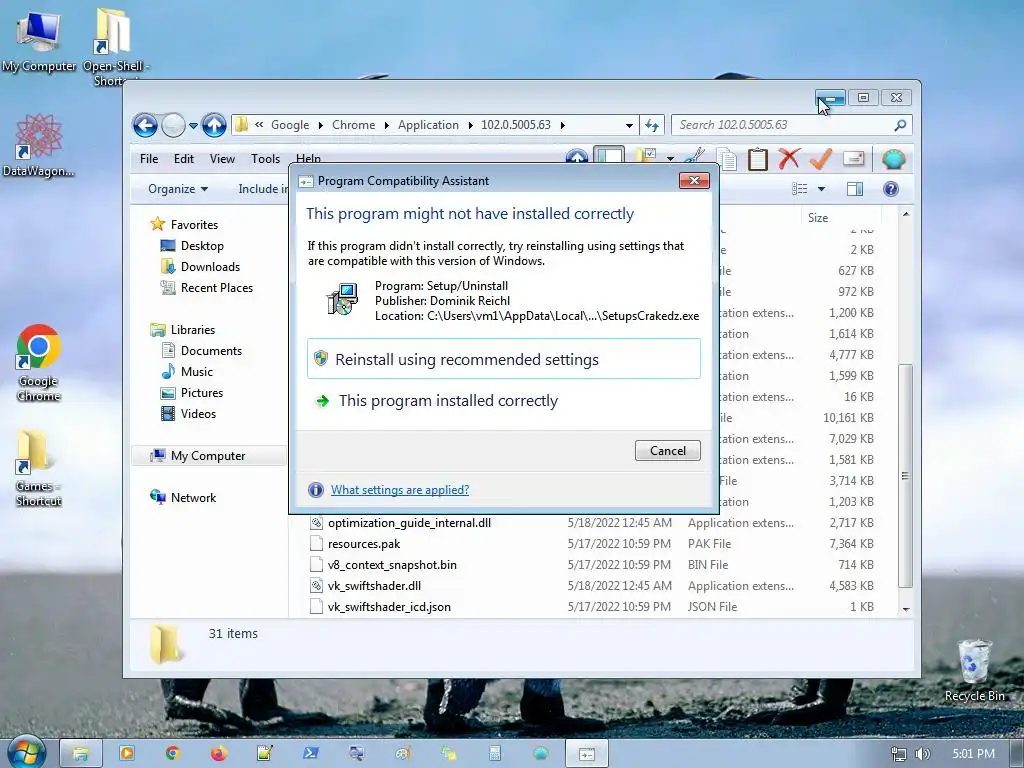Expand the chevron after 102.0.5005.63 in the path

pyautogui.click(x=562, y=125)
